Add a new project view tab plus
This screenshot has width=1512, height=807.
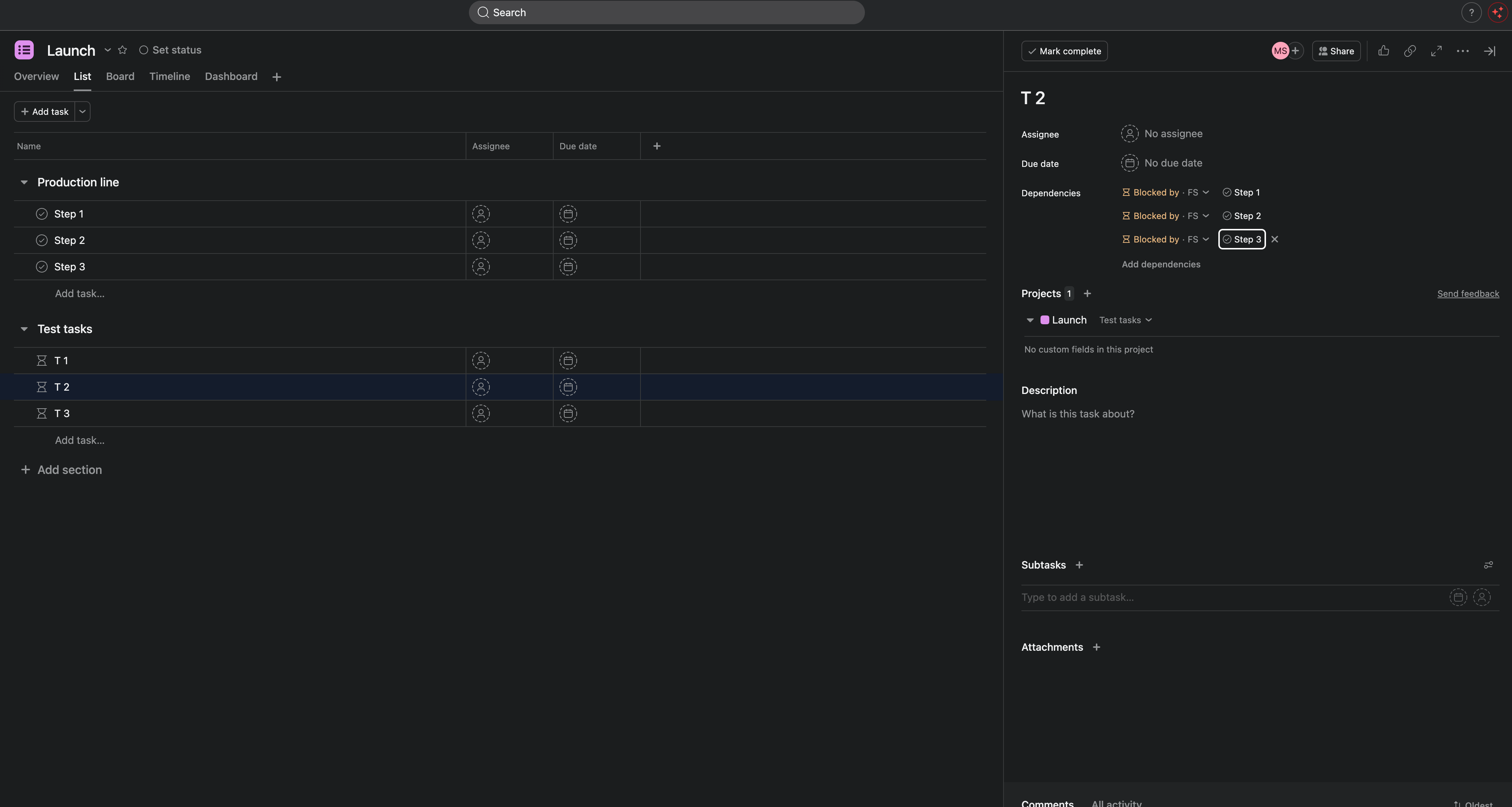coord(276,77)
